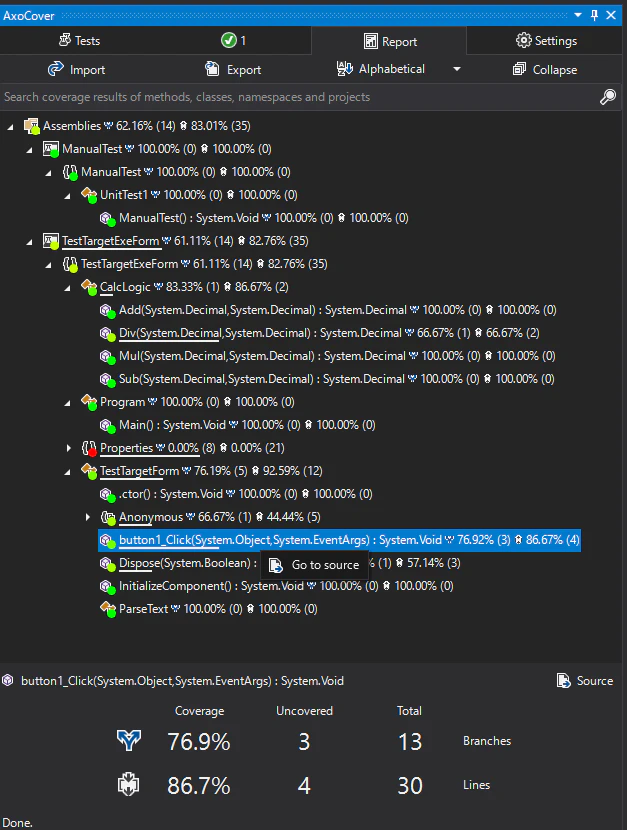
Task: Click the Done. status text
Action: coord(17,823)
